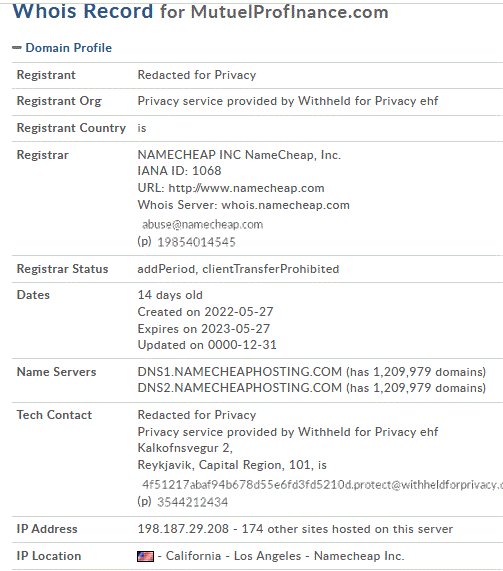The height and width of the screenshot is (571, 503).
Task: Click registrar phone number 19854014545
Action: [196, 242]
